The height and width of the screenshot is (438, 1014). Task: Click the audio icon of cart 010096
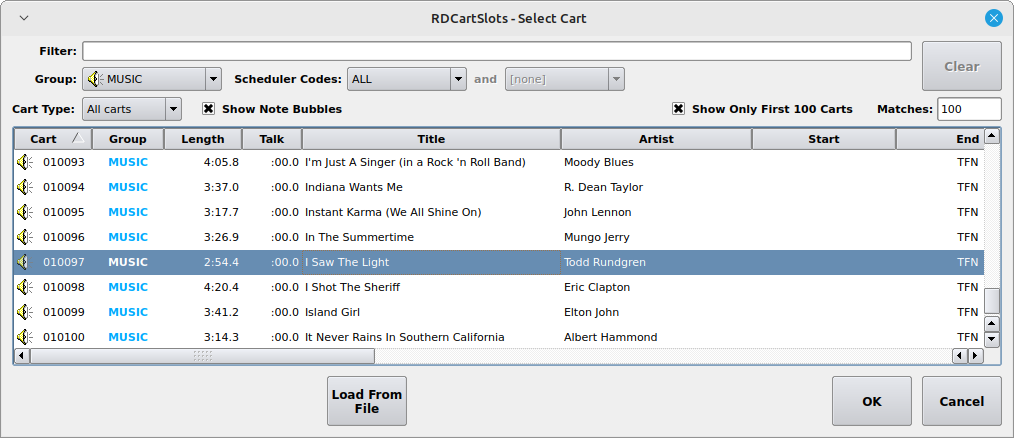point(25,237)
